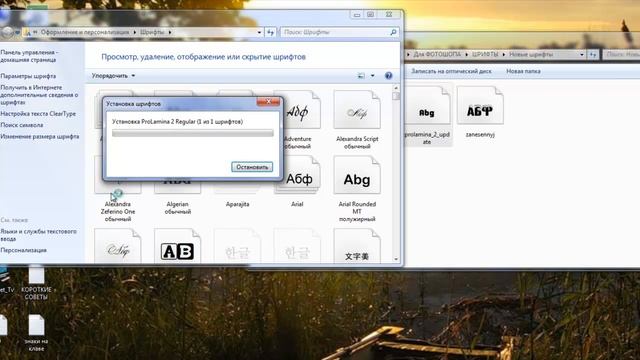Click Записать на оптический диск in Explorer

click(451, 71)
